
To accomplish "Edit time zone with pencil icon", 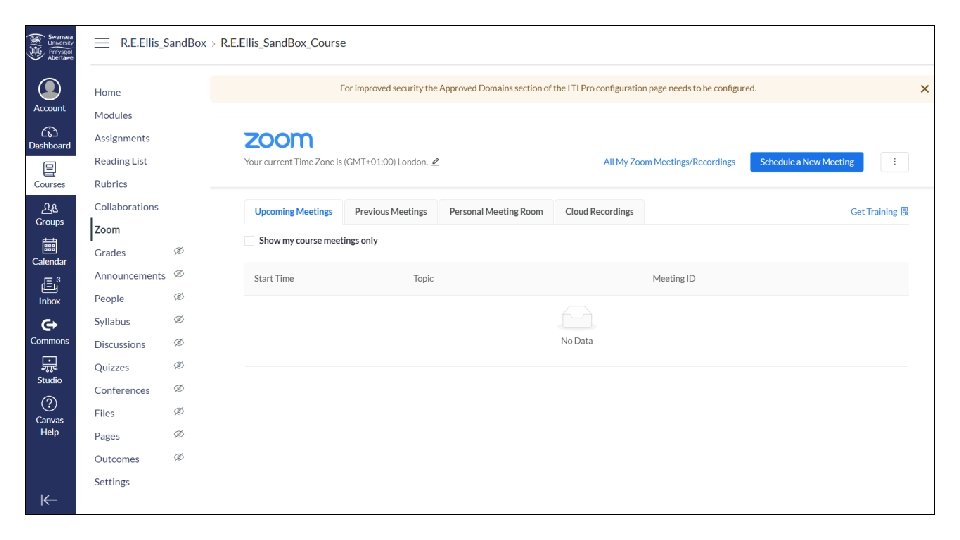I will tap(435, 162).
